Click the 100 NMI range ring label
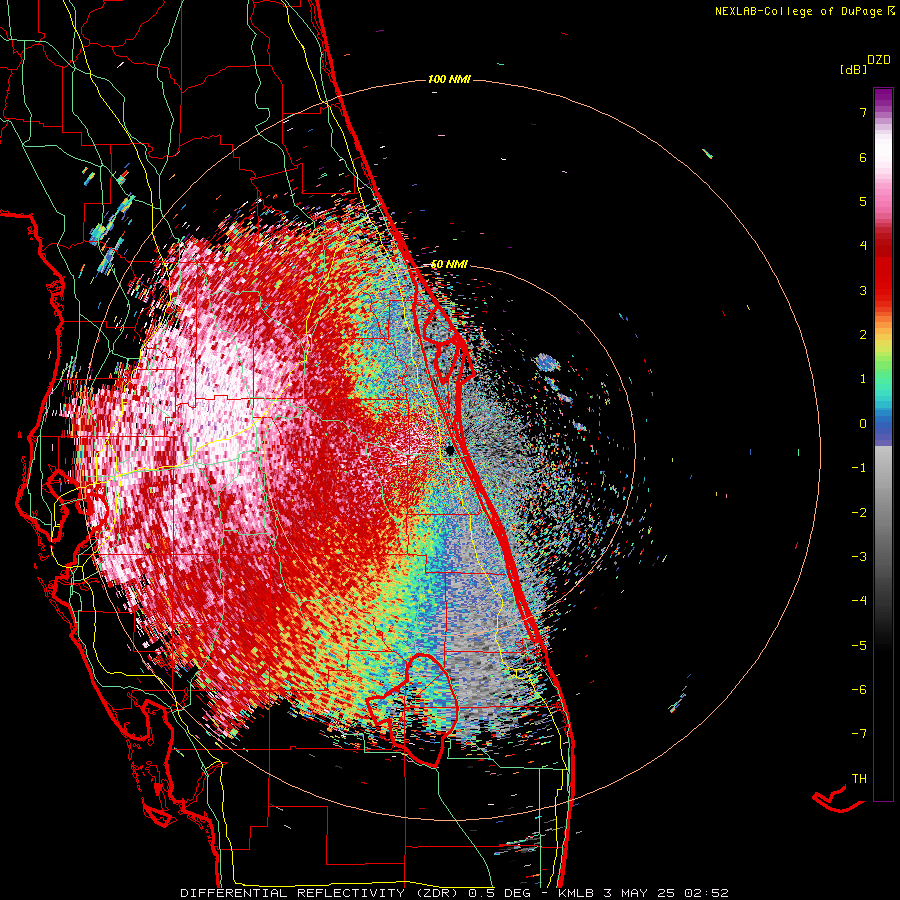This screenshot has height=900, width=900. 449,79
